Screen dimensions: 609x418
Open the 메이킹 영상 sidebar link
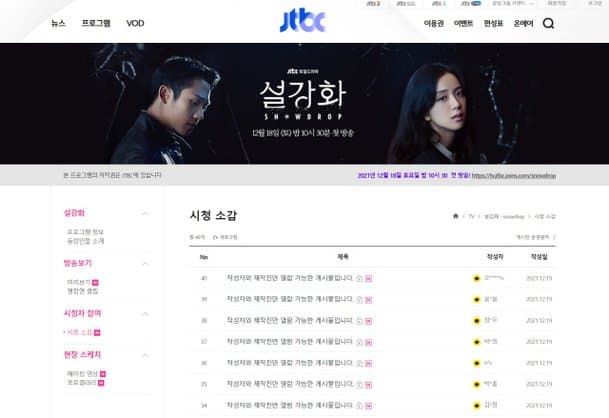[82, 374]
